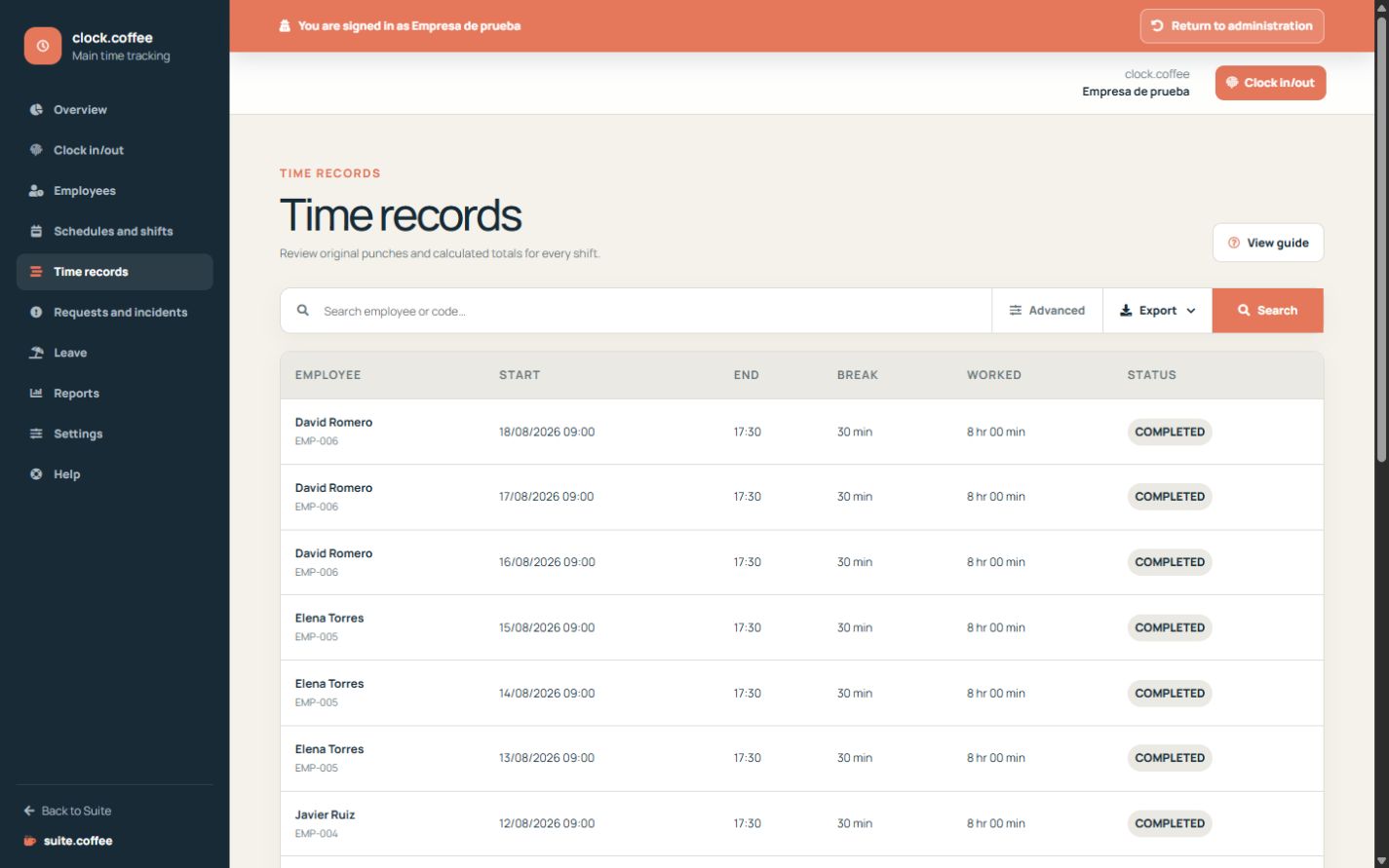Viewport: 1389px width, 868px height.
Task: Click COMPLETED badge in the 17/08/2026 row
Action: (x=1170, y=497)
